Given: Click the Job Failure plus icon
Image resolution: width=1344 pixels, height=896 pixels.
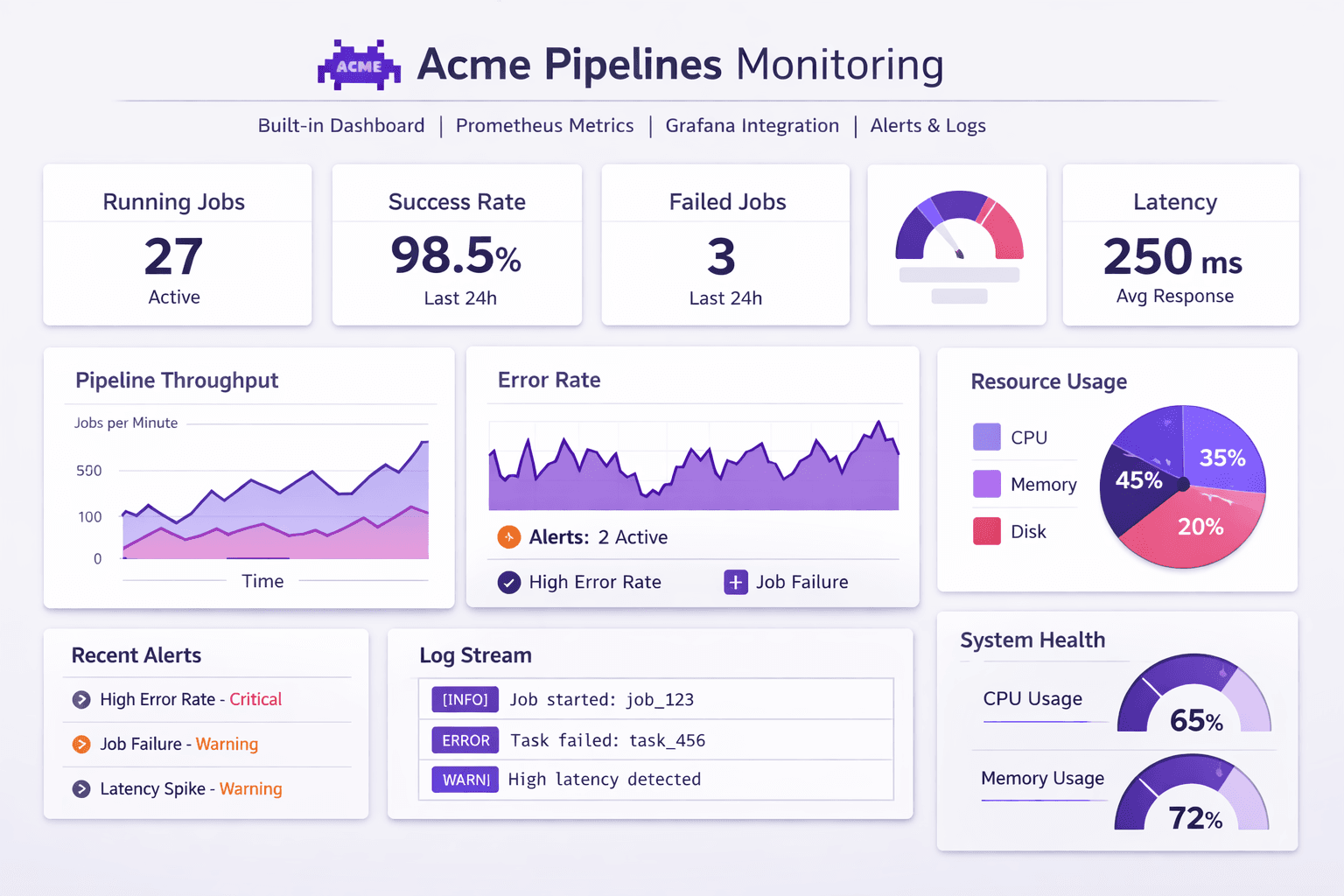Looking at the screenshot, I should (x=736, y=582).
